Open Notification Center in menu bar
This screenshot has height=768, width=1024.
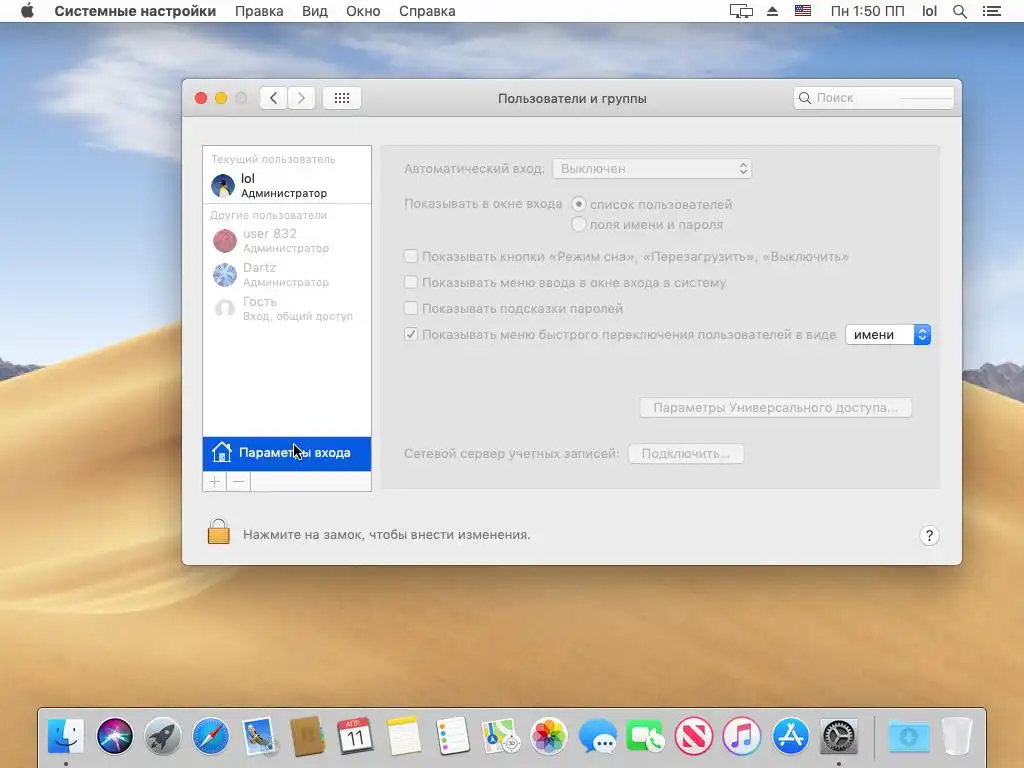pos(991,11)
